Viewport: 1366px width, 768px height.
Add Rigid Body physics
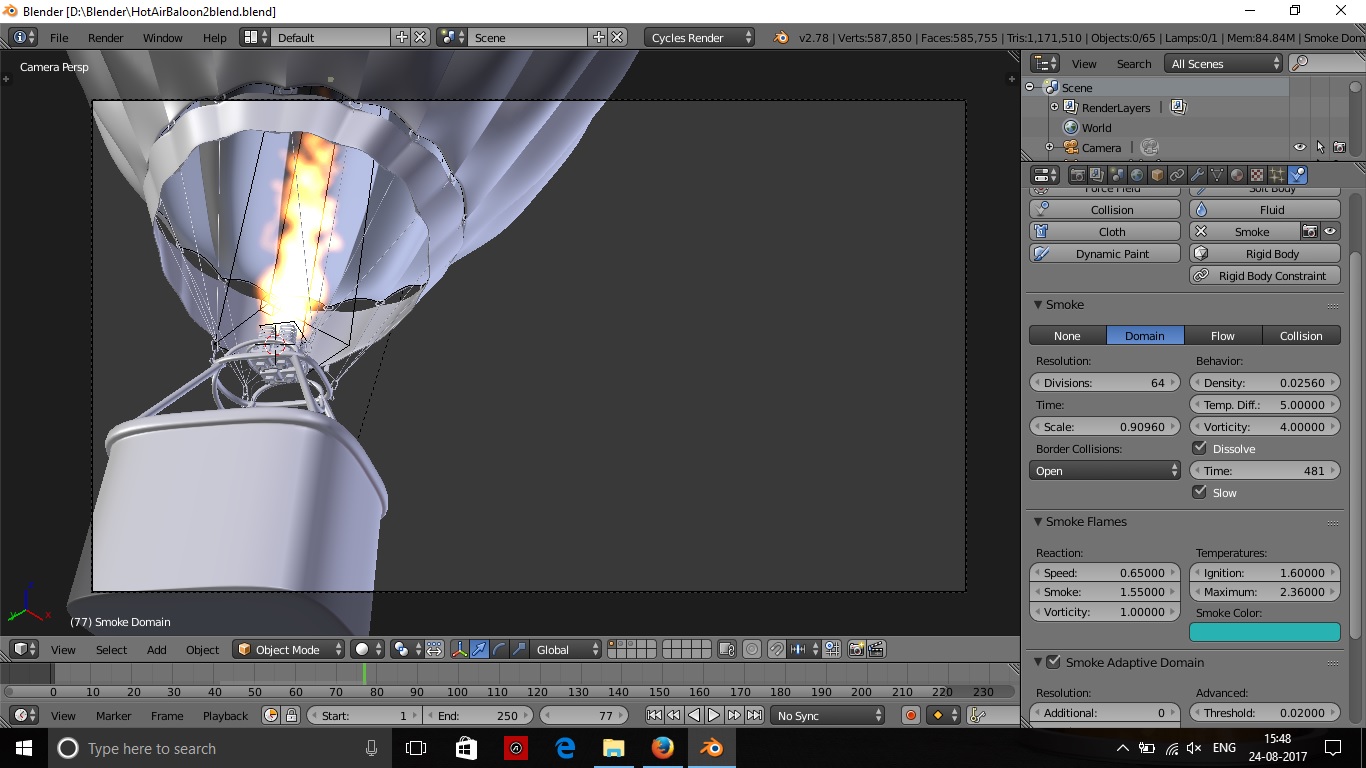1265,253
